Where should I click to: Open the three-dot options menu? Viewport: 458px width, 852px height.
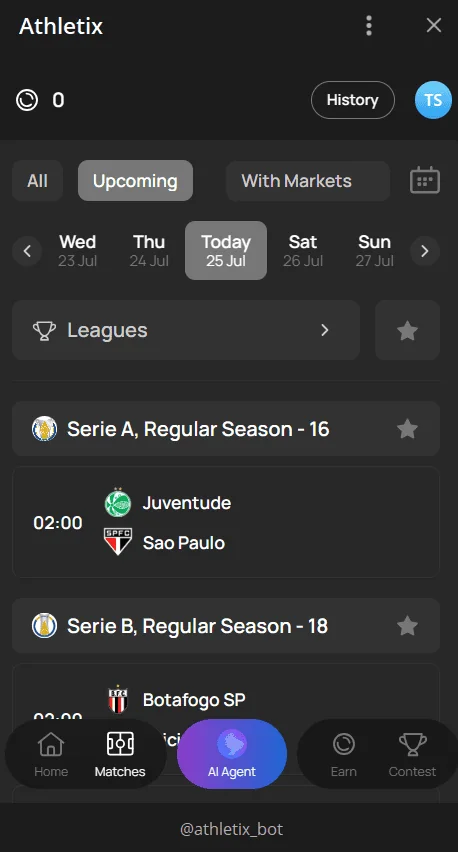click(369, 26)
